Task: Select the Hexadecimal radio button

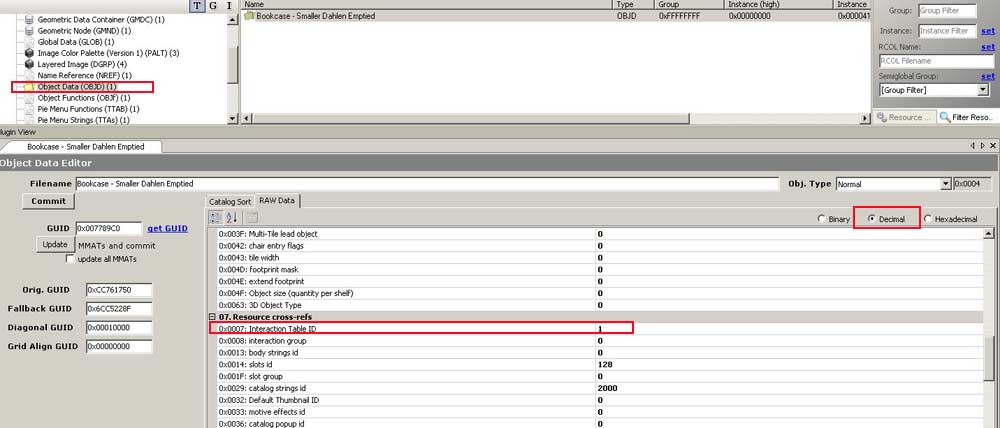Action: [x=929, y=218]
